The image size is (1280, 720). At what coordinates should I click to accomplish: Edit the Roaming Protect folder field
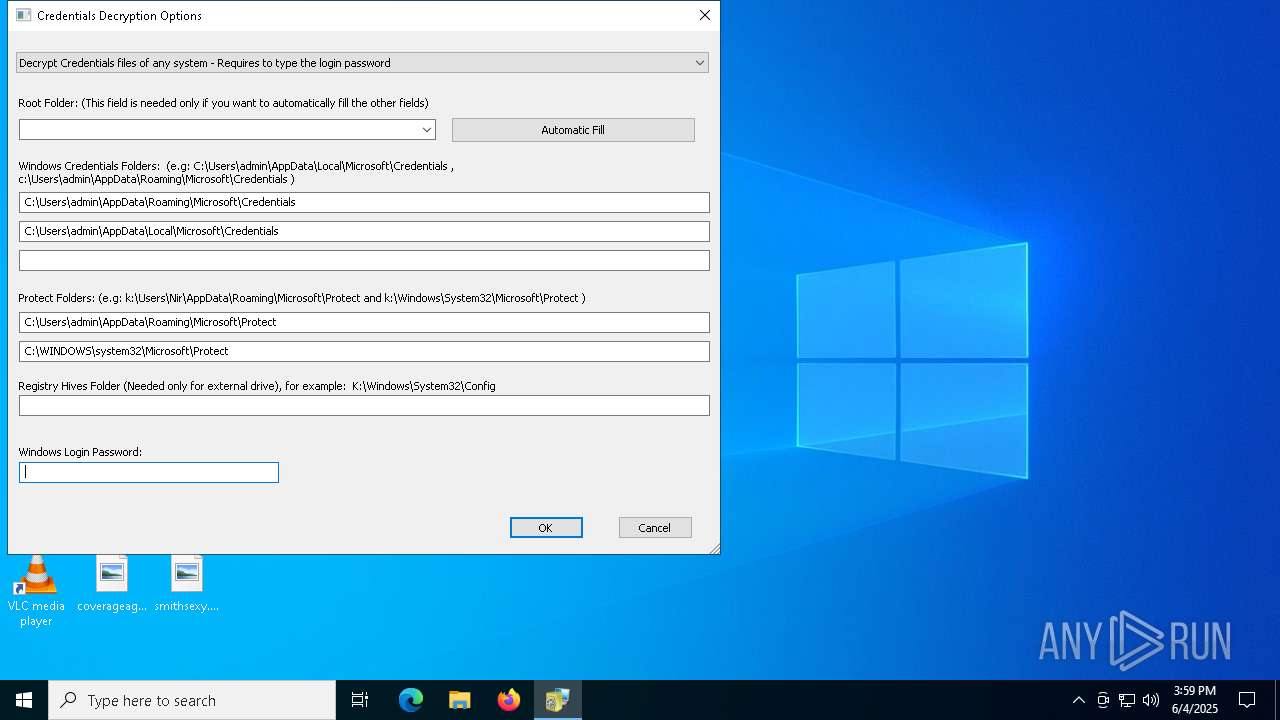click(x=364, y=322)
